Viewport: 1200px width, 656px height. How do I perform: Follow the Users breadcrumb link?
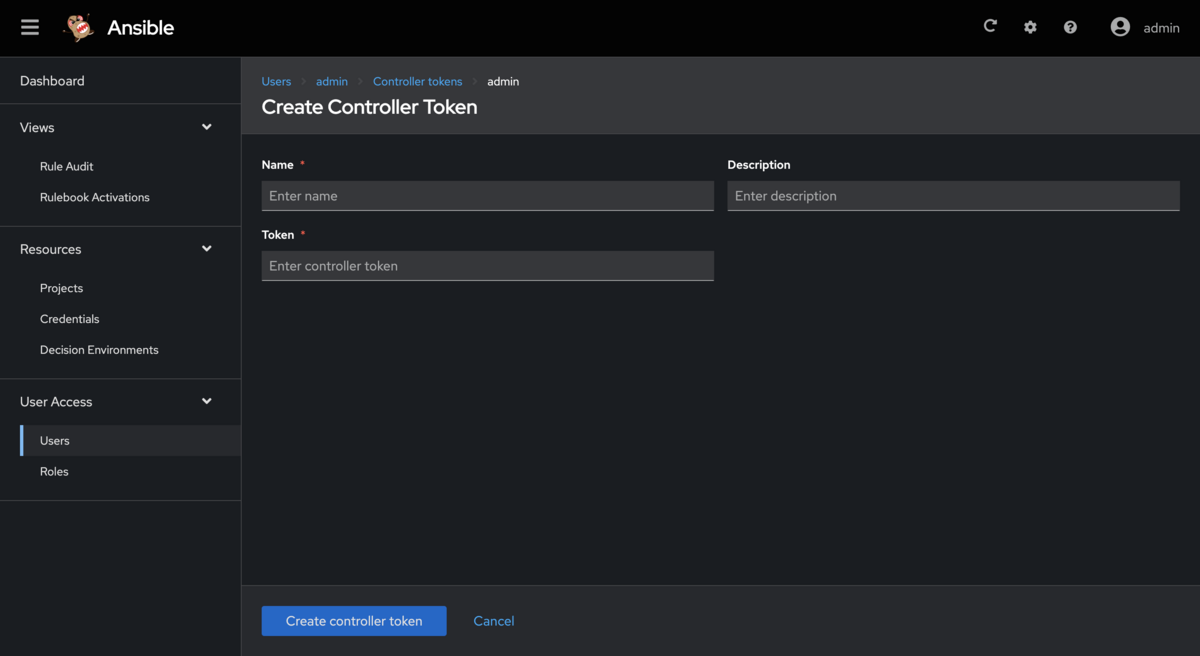276,81
